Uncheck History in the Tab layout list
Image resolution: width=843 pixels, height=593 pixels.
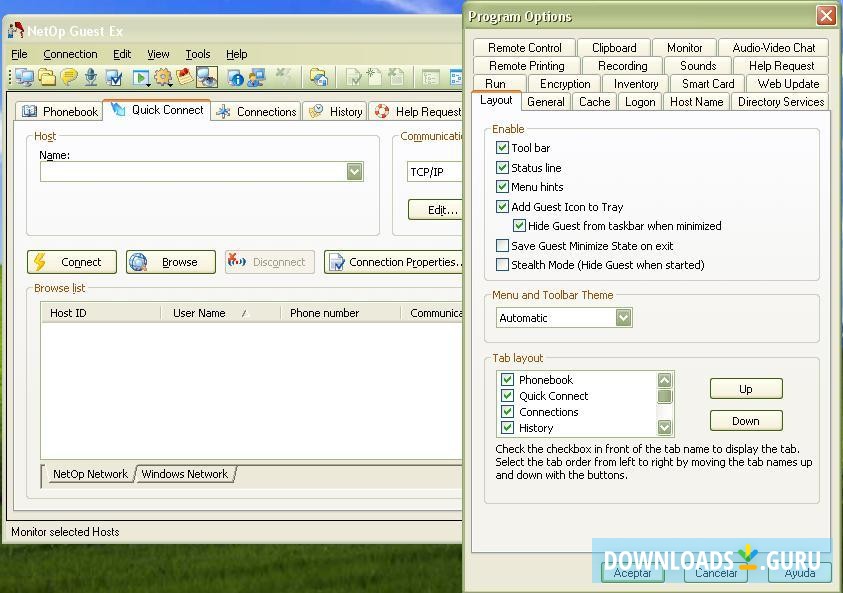click(x=507, y=427)
